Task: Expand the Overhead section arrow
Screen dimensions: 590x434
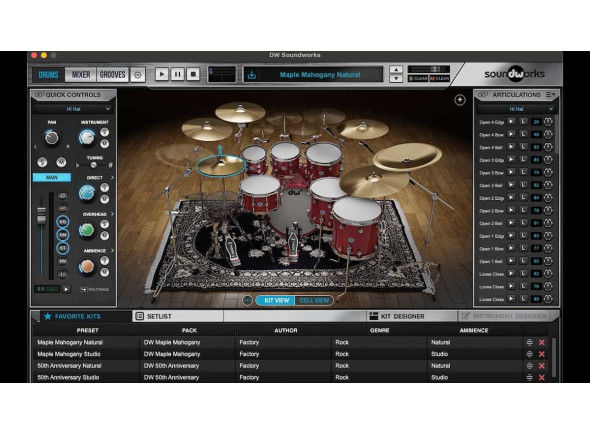Action: point(112,214)
